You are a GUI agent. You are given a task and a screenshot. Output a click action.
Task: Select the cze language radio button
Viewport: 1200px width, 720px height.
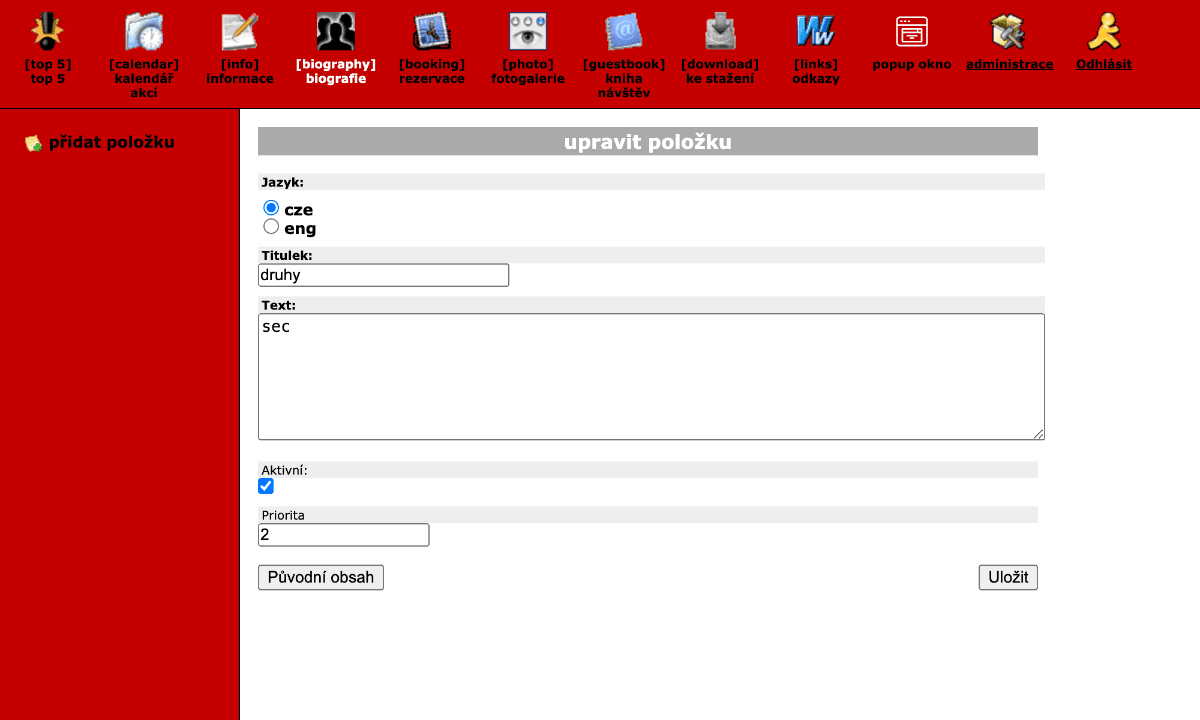[271, 208]
